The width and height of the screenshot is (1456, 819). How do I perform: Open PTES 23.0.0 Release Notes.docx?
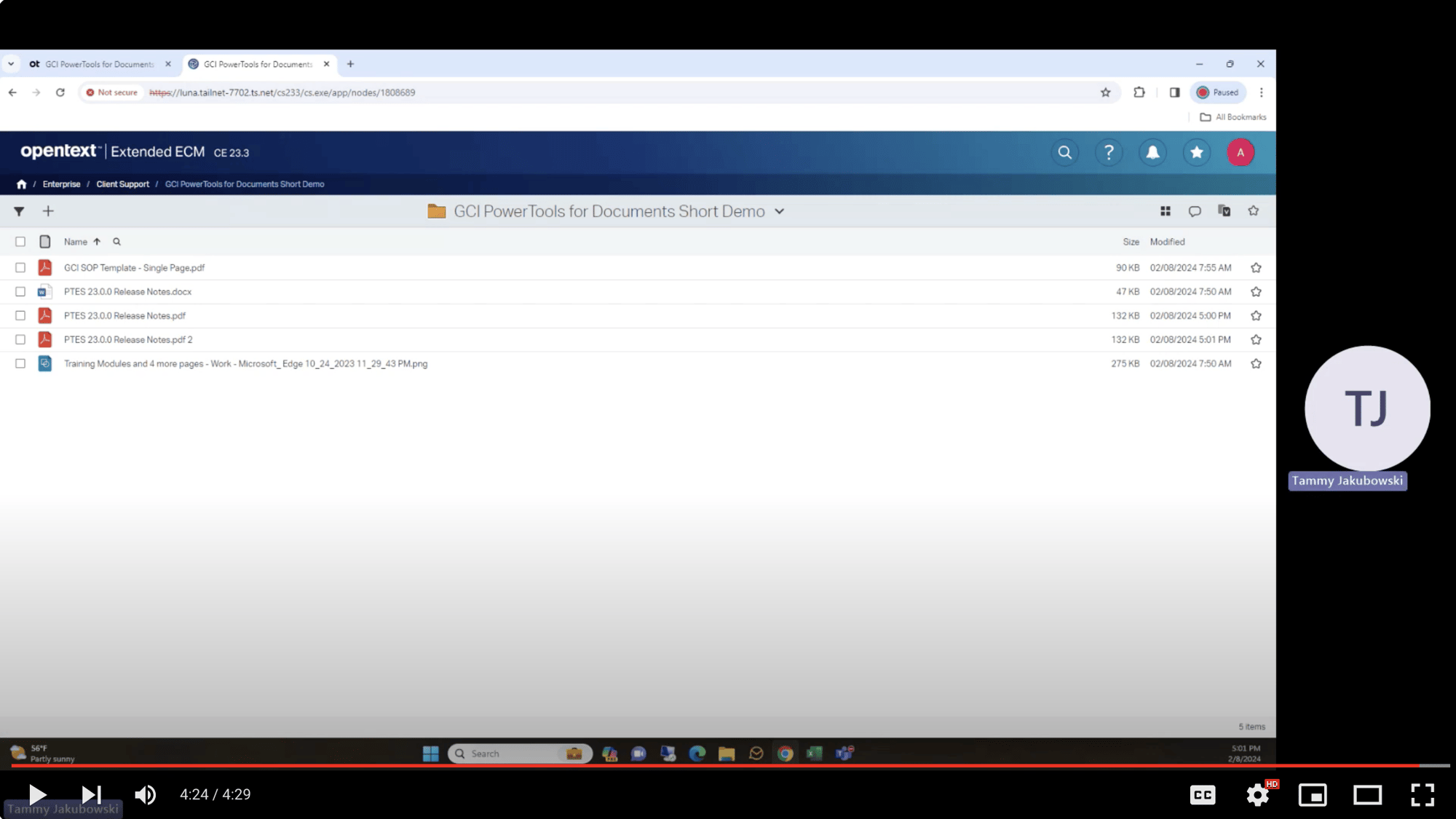click(127, 292)
